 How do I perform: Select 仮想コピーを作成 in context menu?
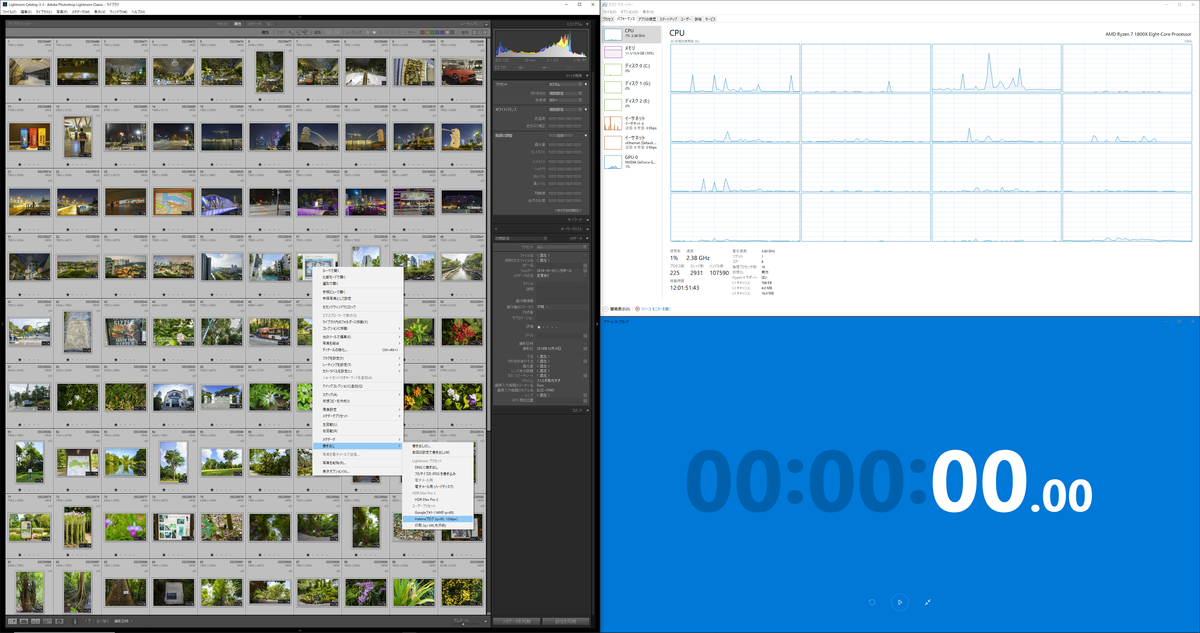[358, 400]
